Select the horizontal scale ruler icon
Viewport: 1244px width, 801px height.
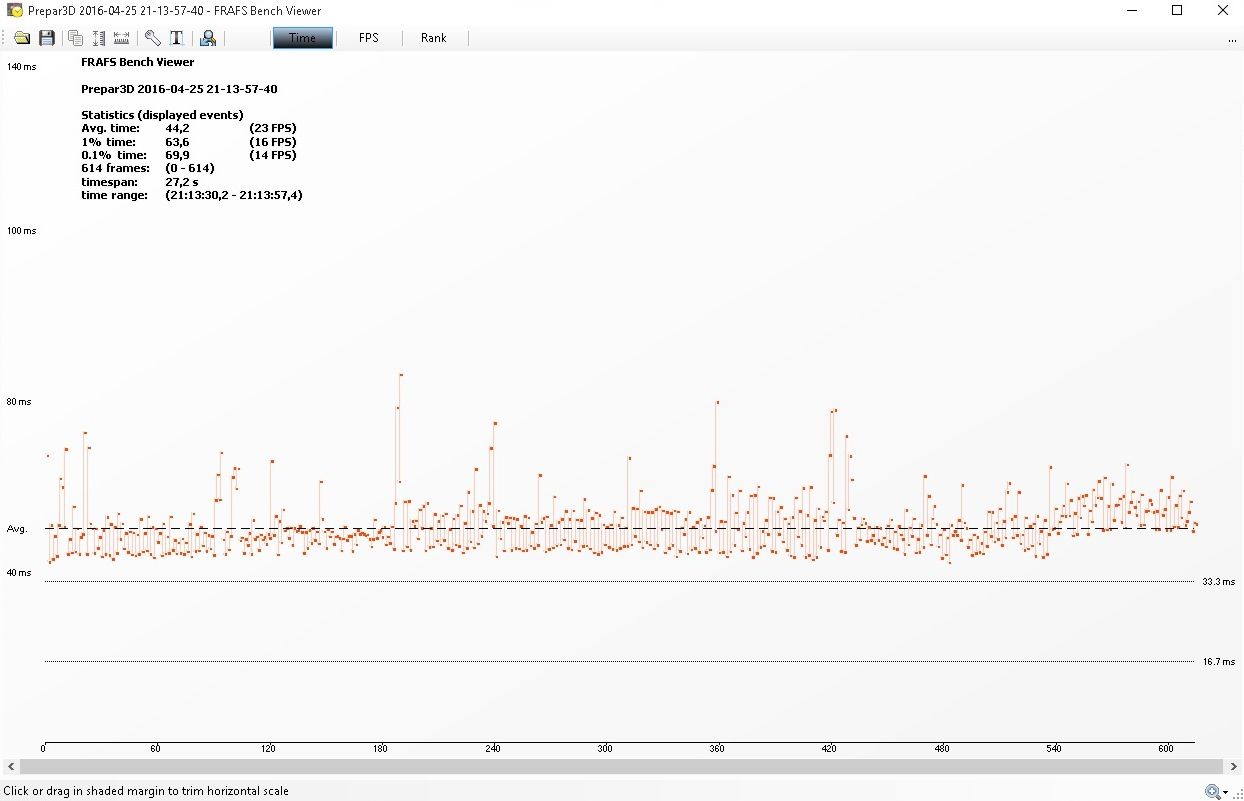click(122, 38)
